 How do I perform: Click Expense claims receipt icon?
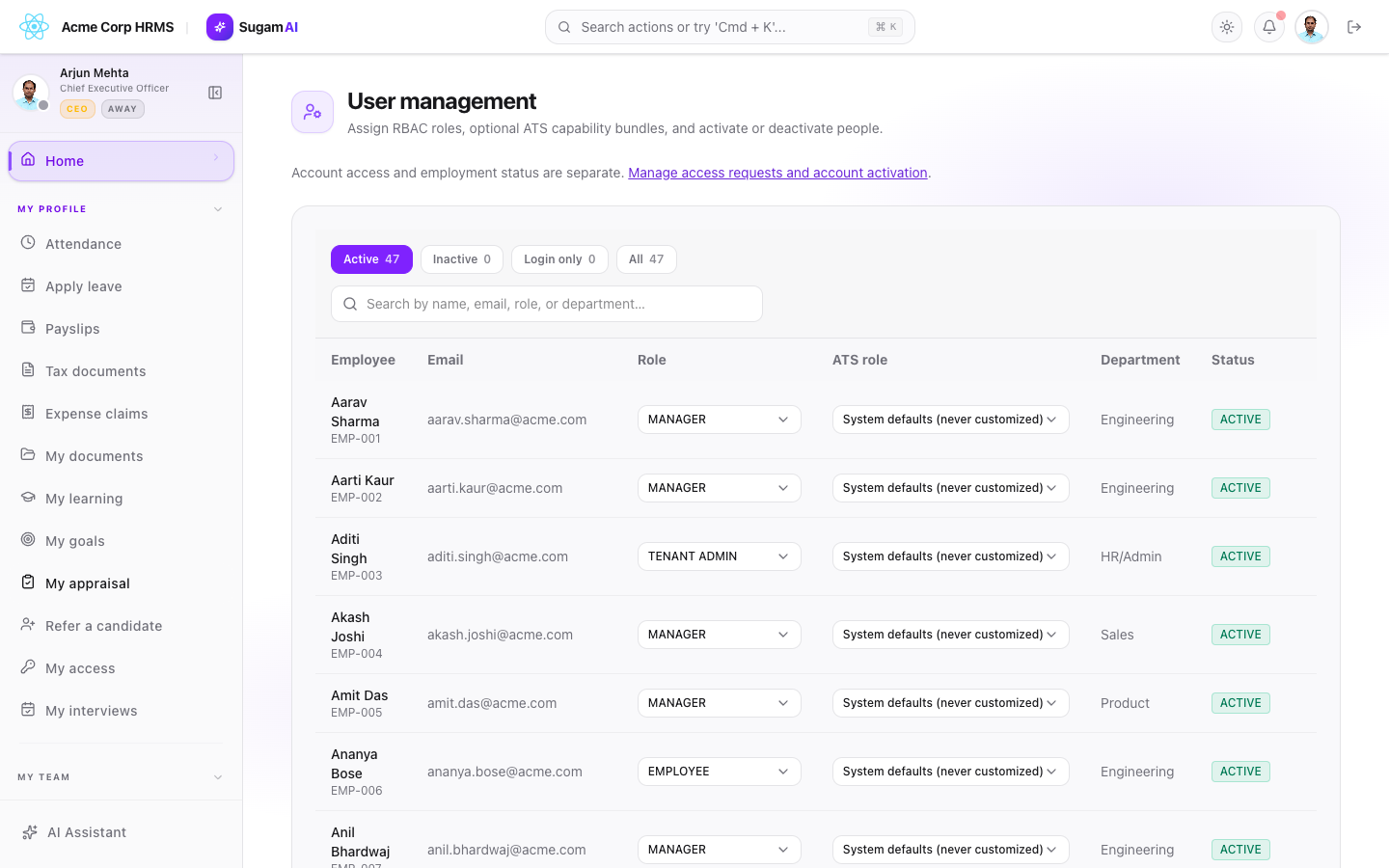pyautogui.click(x=28, y=413)
